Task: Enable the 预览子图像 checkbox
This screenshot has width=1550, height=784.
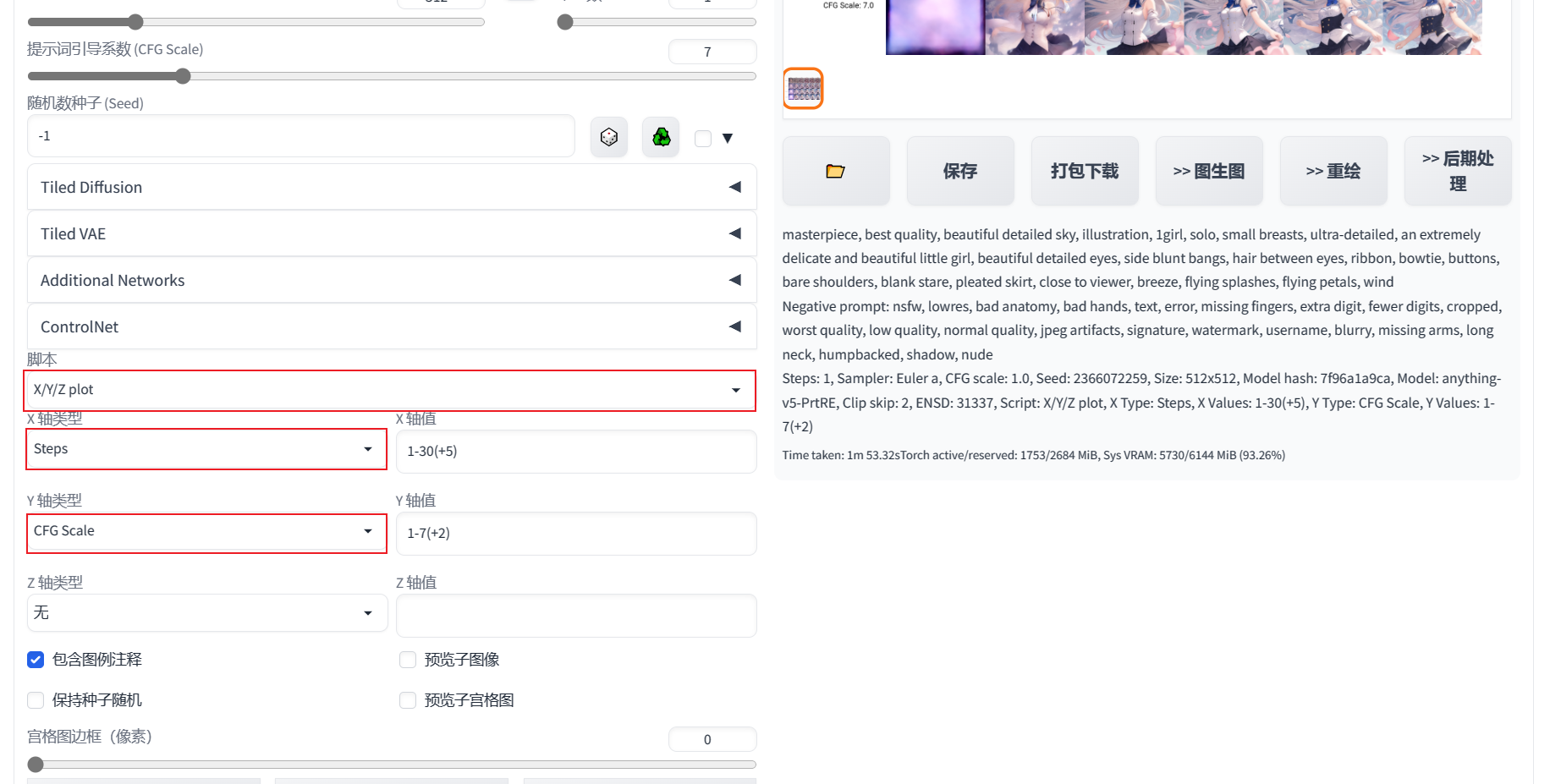Action: [x=408, y=660]
